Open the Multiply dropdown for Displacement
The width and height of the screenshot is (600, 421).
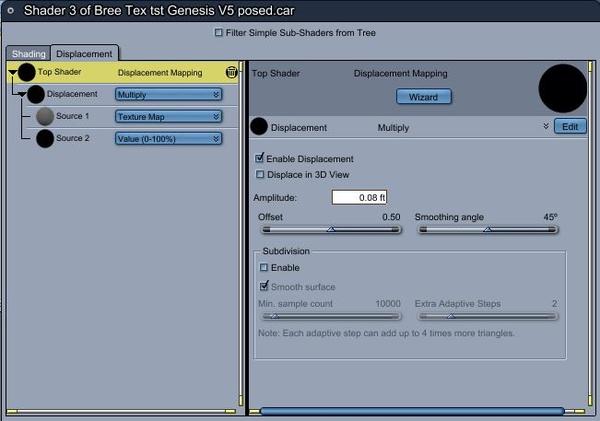[168, 95]
